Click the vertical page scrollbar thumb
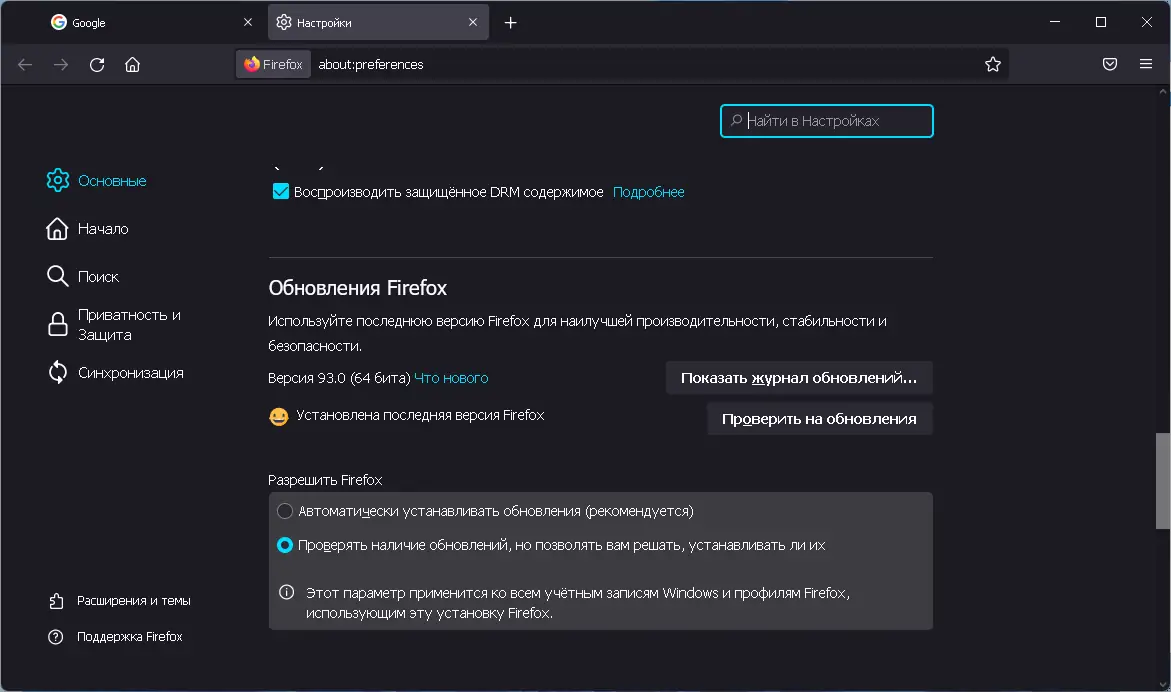1171x692 pixels. (1162, 480)
